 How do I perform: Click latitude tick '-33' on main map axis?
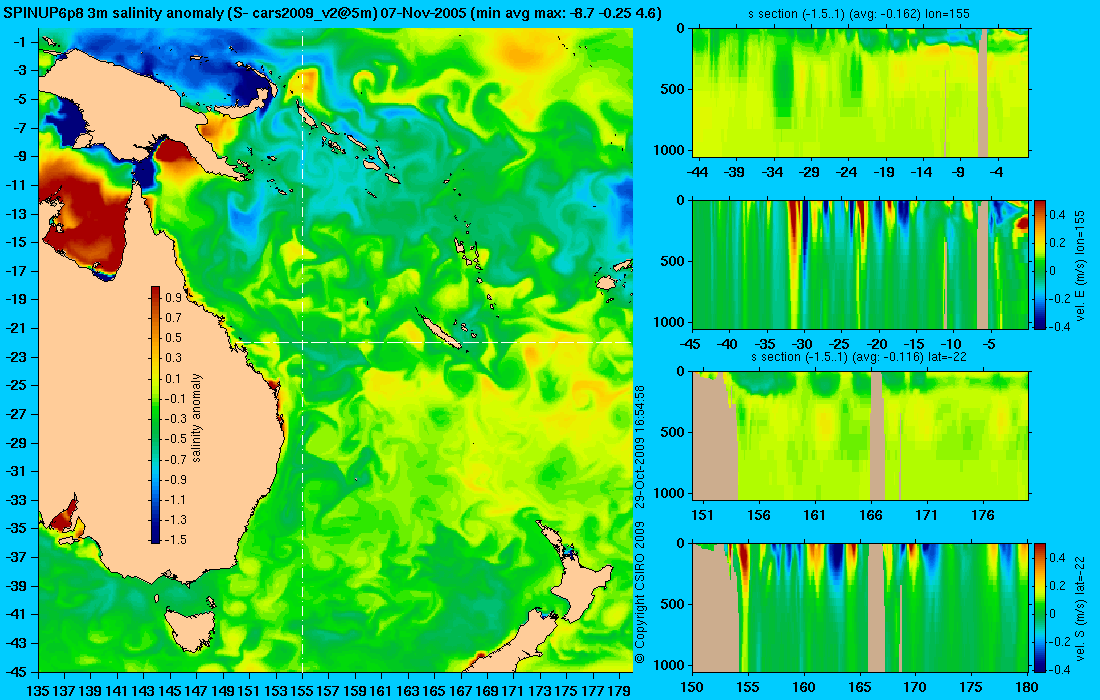[16, 500]
